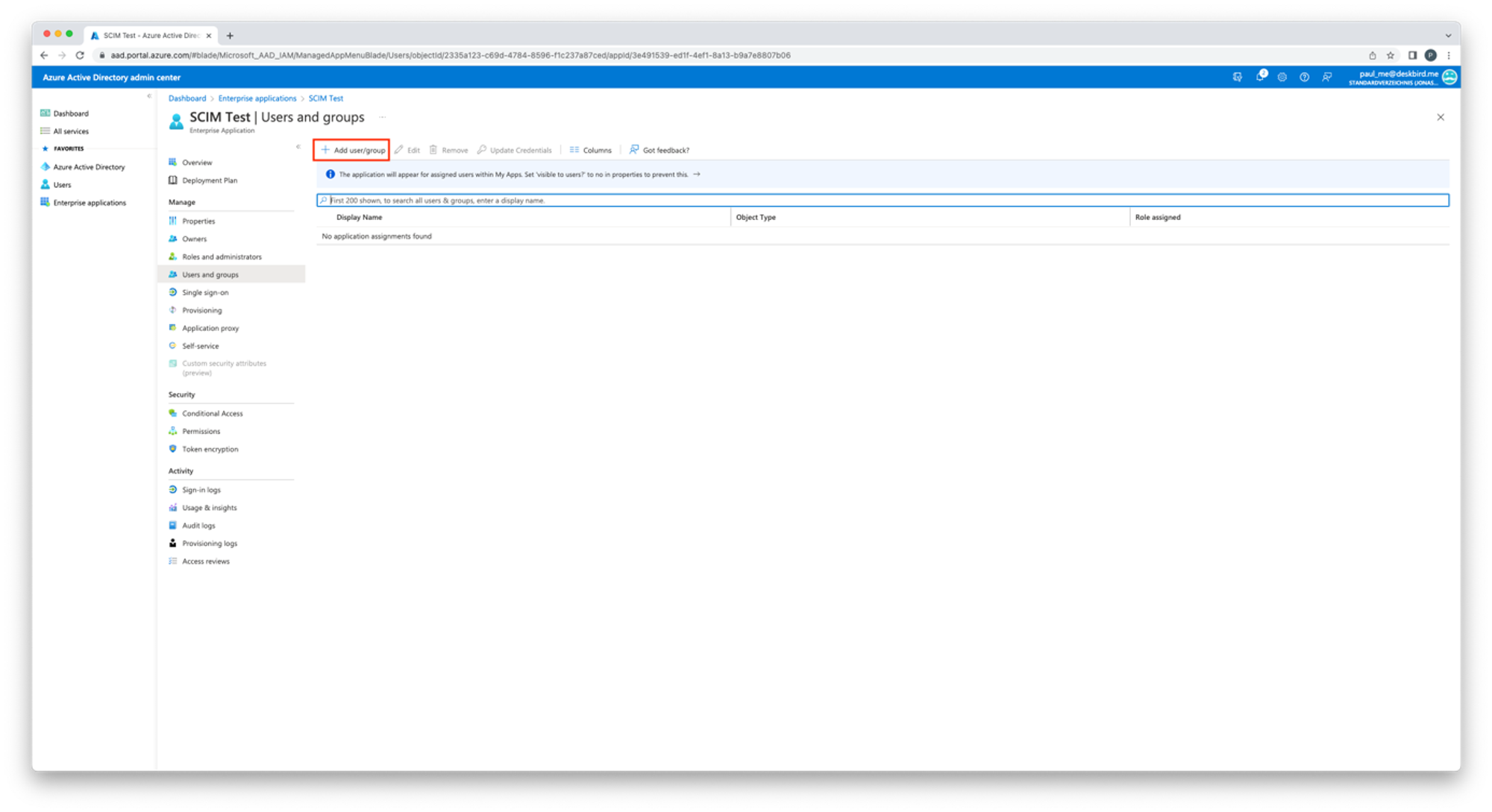The image size is (1492, 812).
Task: Open ellipsis menu beside page title
Action: click(383, 117)
